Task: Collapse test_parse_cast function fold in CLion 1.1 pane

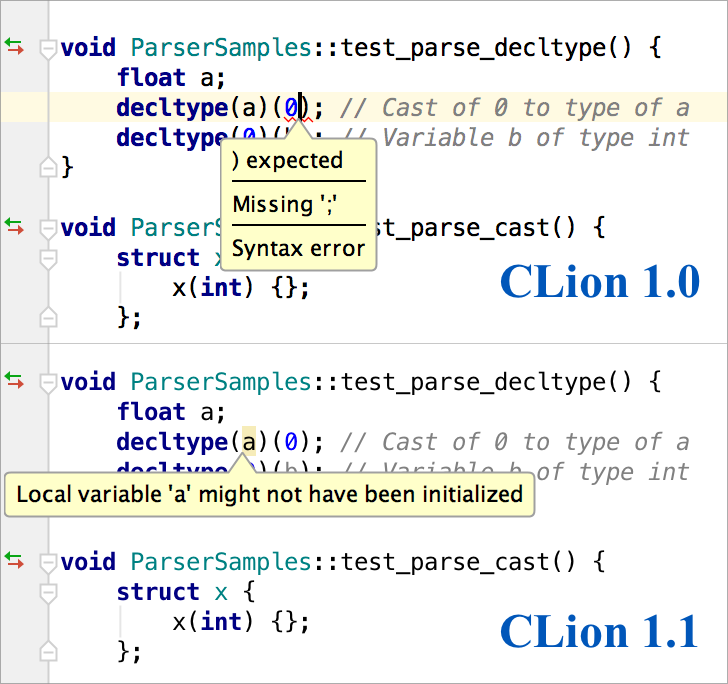Action: coord(48,563)
